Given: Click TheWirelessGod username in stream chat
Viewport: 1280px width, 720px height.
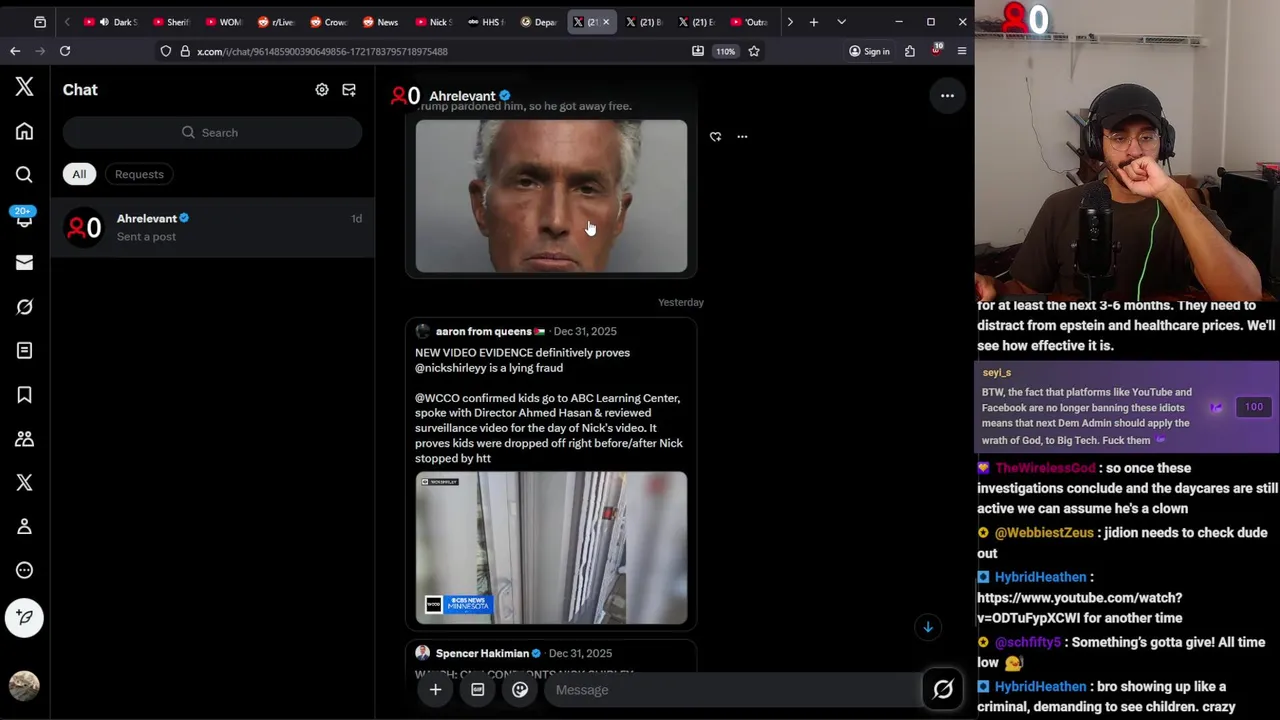Looking at the screenshot, I should coord(1045,468).
